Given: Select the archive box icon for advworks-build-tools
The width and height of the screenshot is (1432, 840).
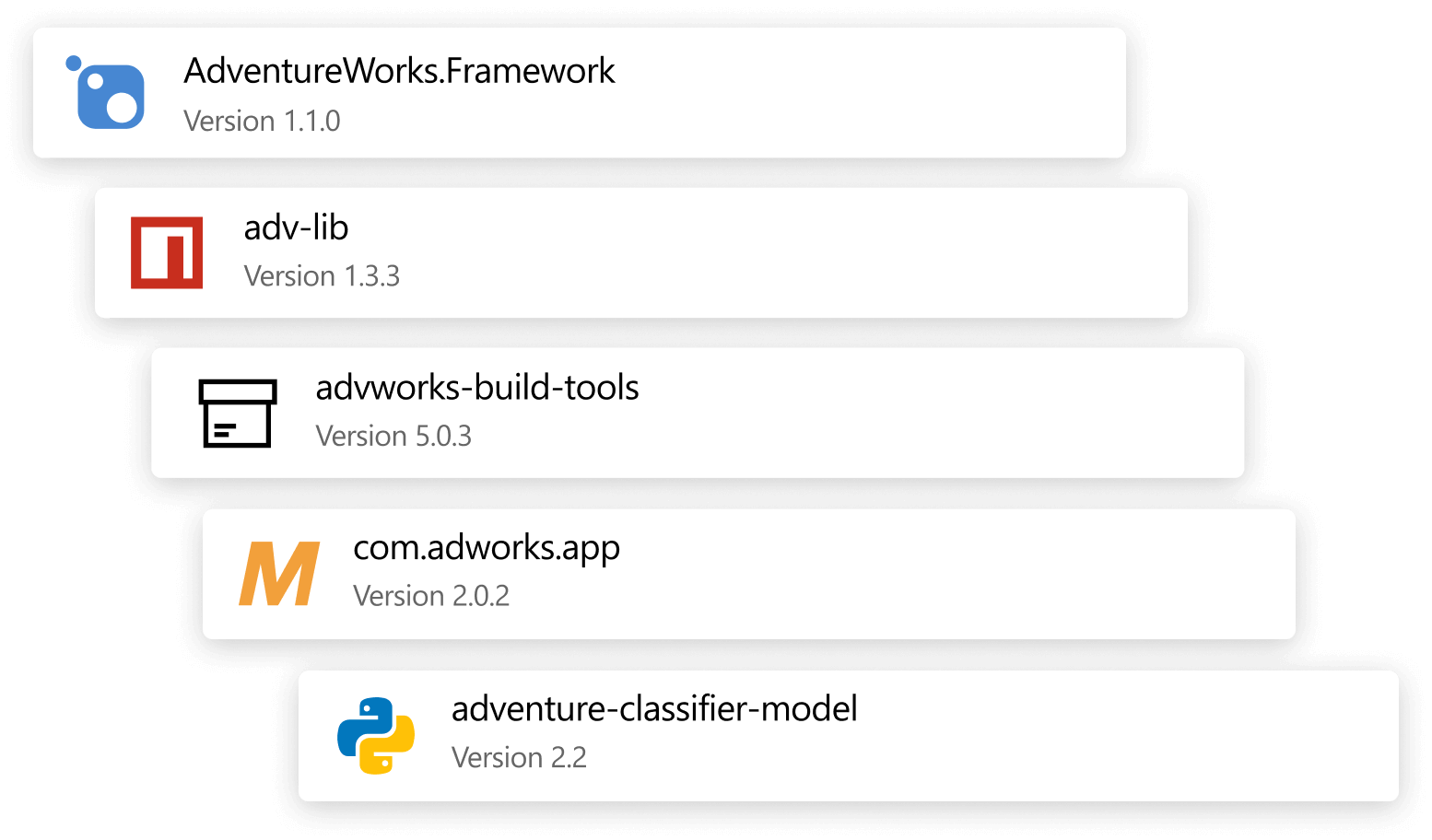Looking at the screenshot, I should click(237, 414).
